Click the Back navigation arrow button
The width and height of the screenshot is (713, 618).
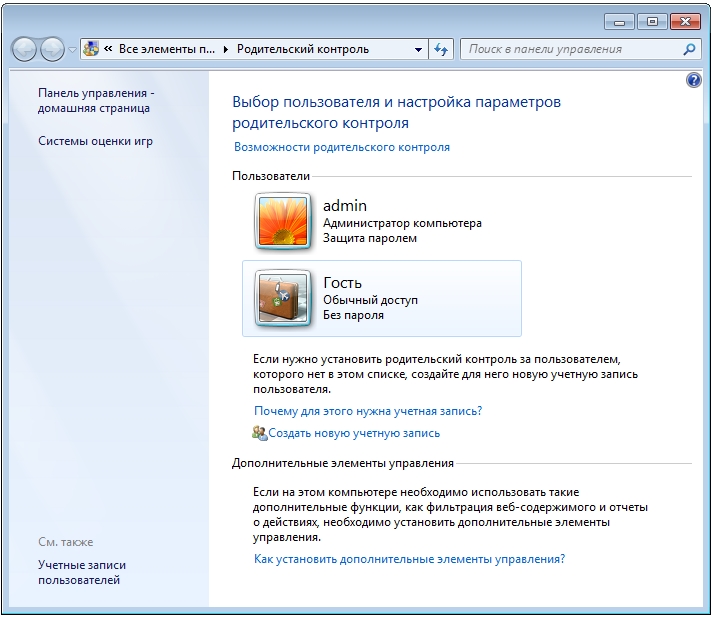coord(24,49)
